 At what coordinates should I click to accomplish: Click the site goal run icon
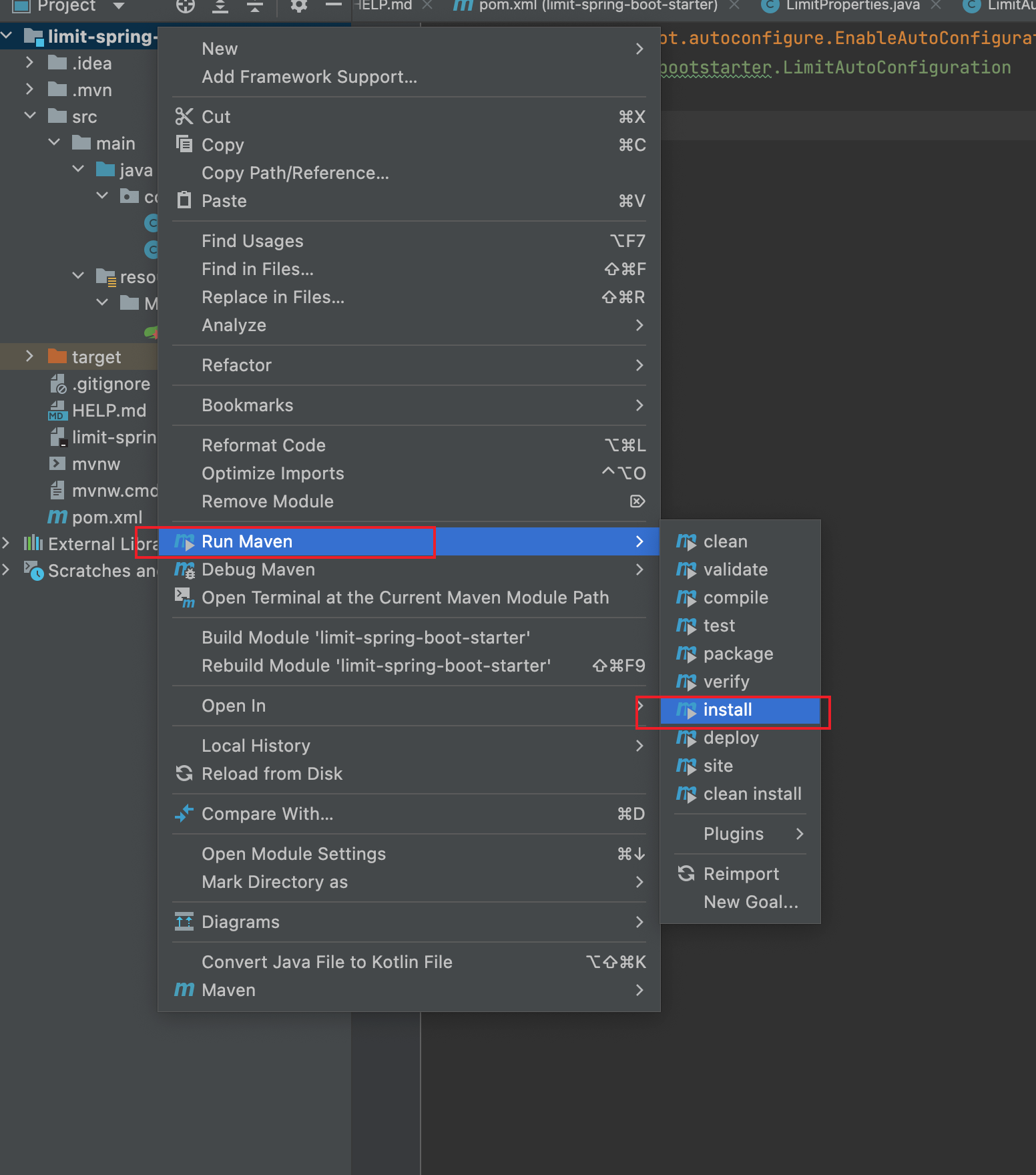click(x=686, y=766)
